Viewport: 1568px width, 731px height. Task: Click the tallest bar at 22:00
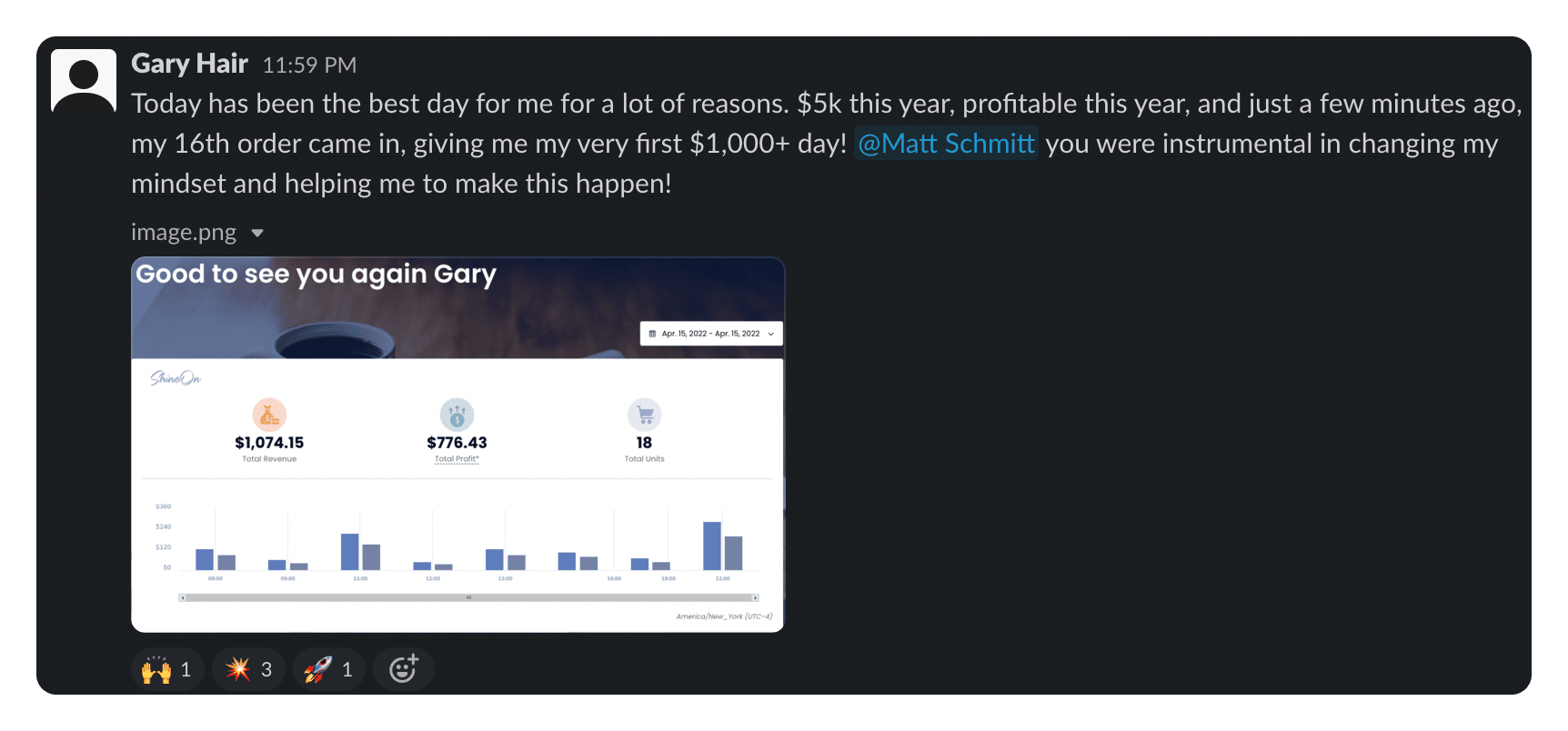[x=712, y=546]
